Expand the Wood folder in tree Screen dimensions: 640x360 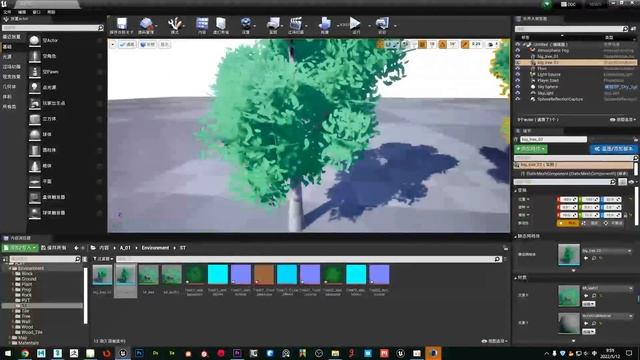click(13, 327)
